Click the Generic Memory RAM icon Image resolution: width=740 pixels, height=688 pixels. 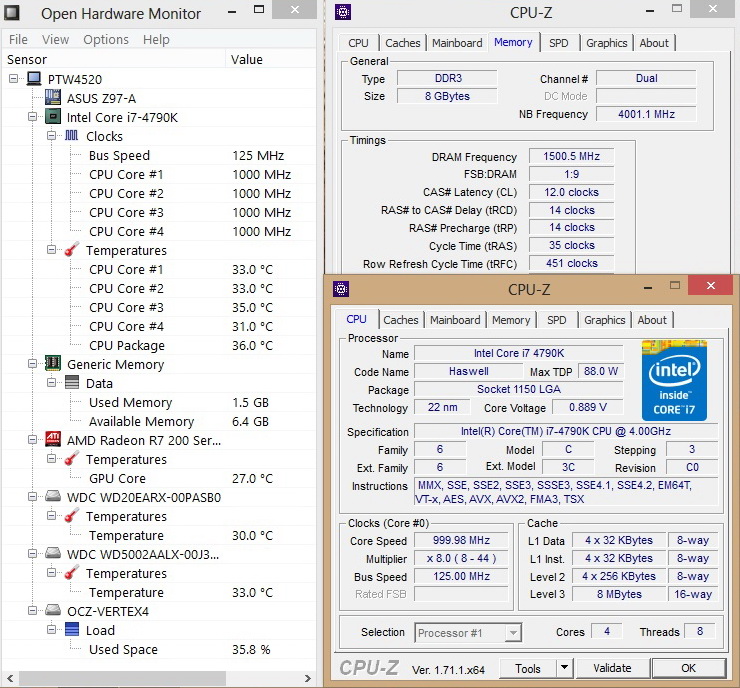[x=52, y=363]
